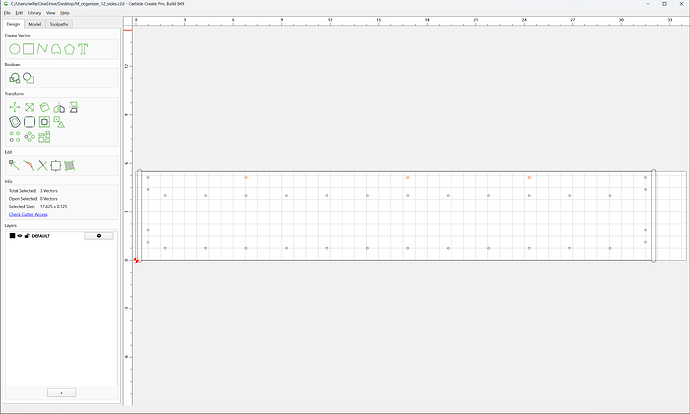Switch to the Design tab
Viewport: 690px width, 414px height.
[x=13, y=24]
